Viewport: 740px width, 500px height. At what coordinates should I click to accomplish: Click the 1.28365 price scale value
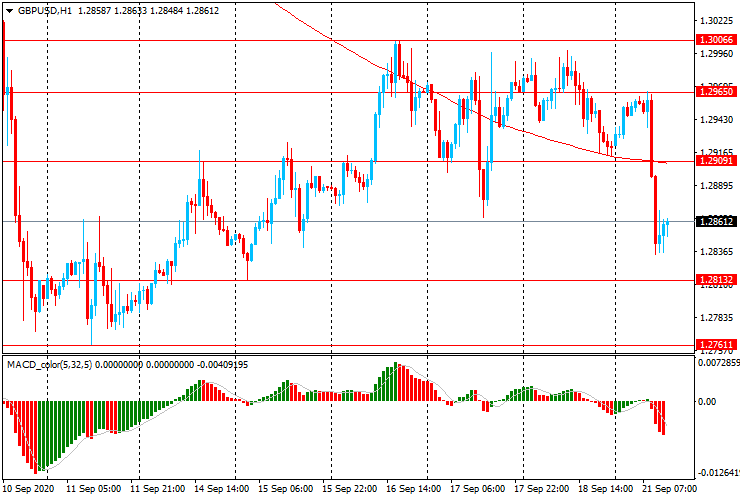click(x=717, y=252)
